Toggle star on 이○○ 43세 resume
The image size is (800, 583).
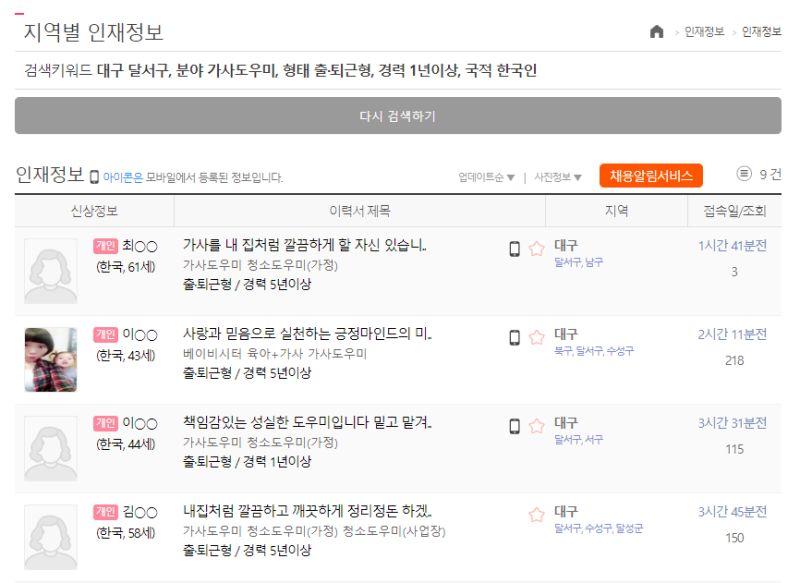tap(536, 337)
